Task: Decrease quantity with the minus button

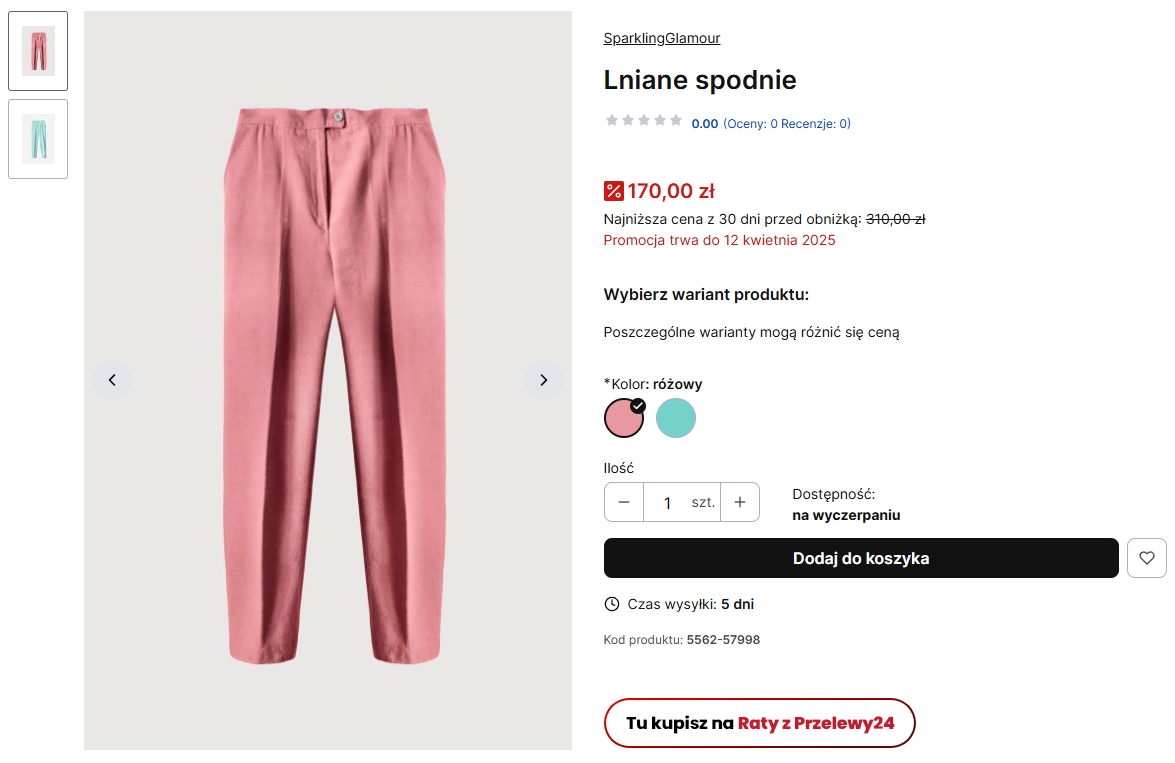Action: (624, 502)
